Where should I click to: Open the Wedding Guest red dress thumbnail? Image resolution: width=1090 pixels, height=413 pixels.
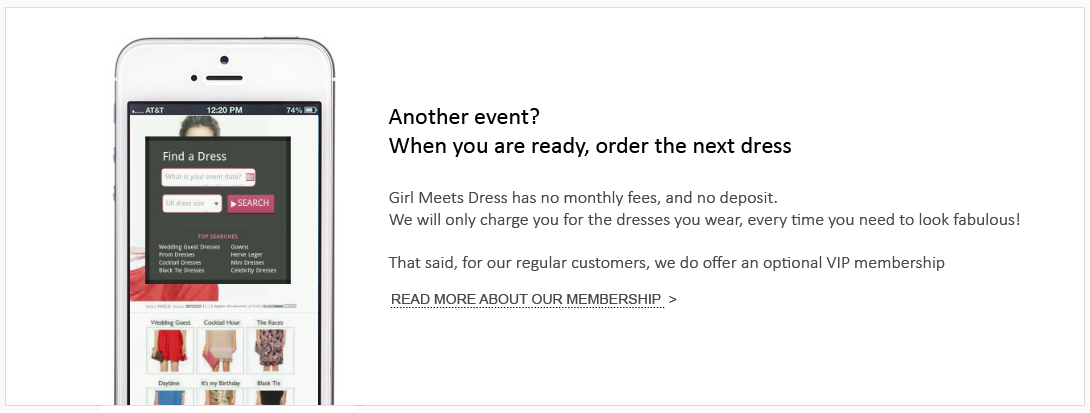(x=170, y=350)
